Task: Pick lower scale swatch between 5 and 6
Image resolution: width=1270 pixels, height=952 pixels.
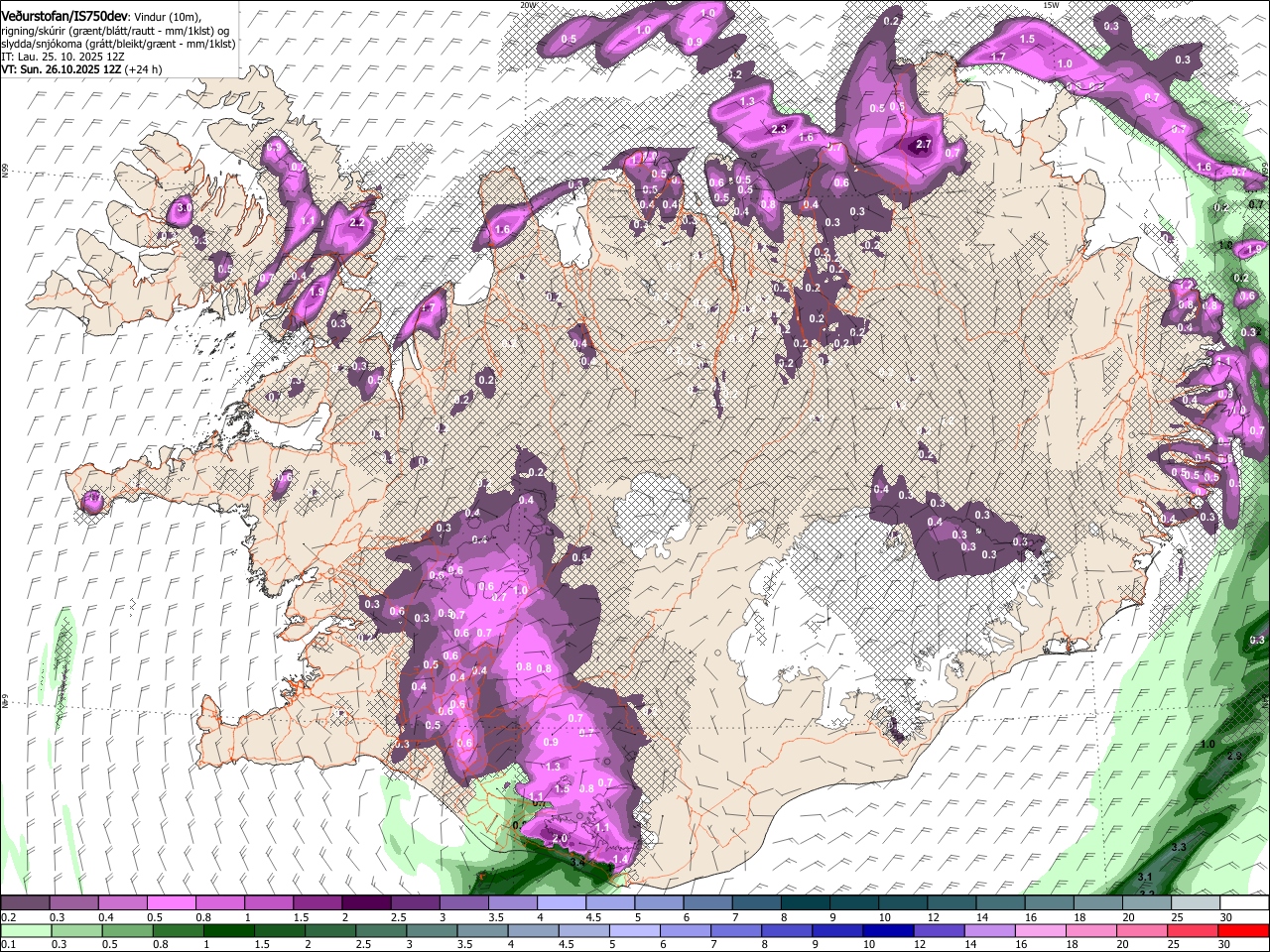Action: (635, 931)
